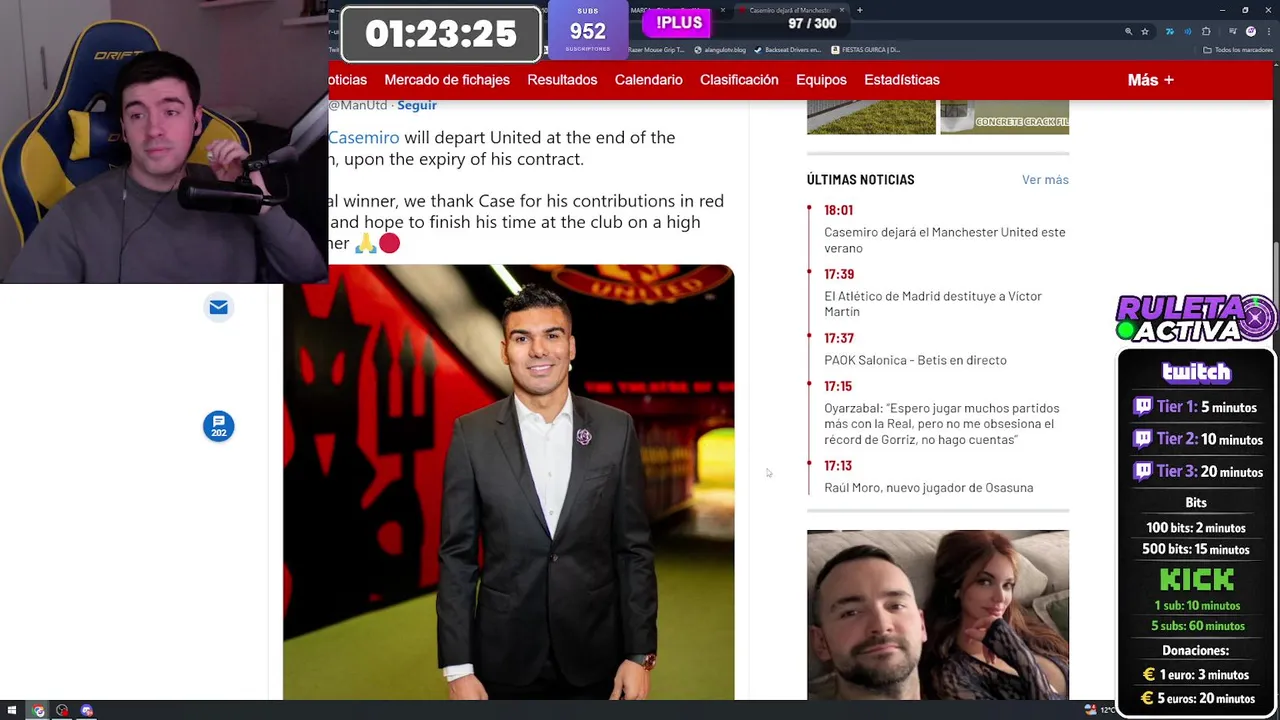1280x720 pixels.
Task: Click the zoom magnifier icon in address bar
Action: [x=1129, y=32]
